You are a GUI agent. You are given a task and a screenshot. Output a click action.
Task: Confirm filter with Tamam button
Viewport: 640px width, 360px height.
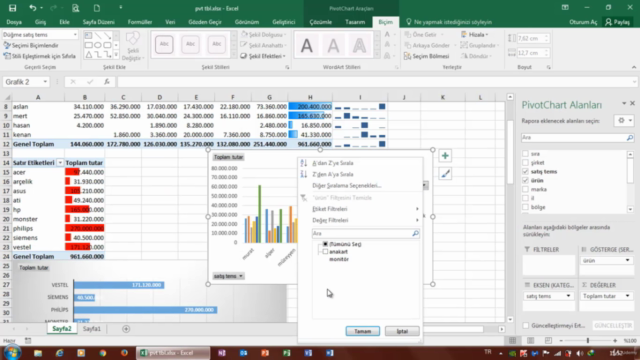362,331
